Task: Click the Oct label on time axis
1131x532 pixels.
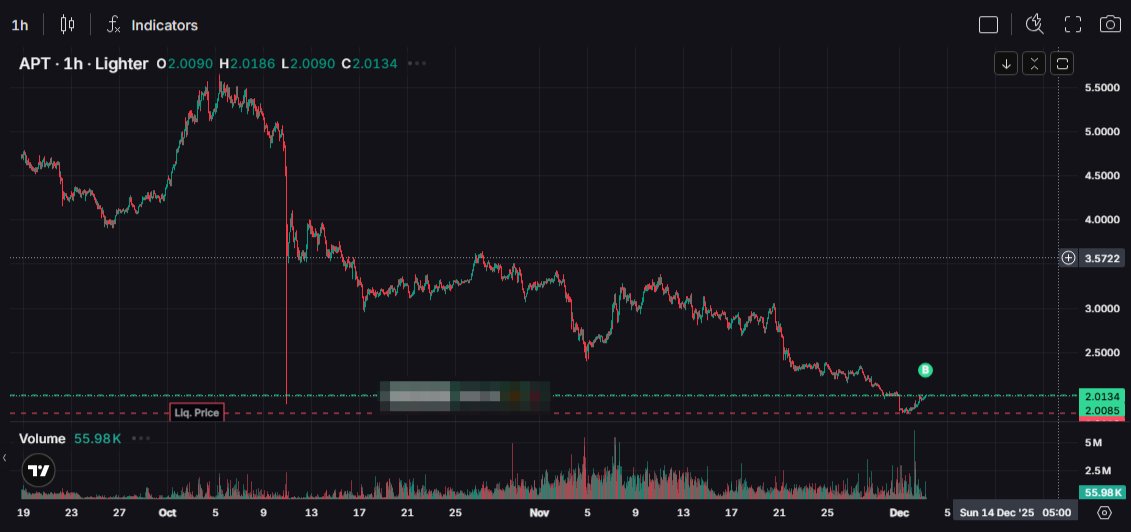Action: (167, 513)
